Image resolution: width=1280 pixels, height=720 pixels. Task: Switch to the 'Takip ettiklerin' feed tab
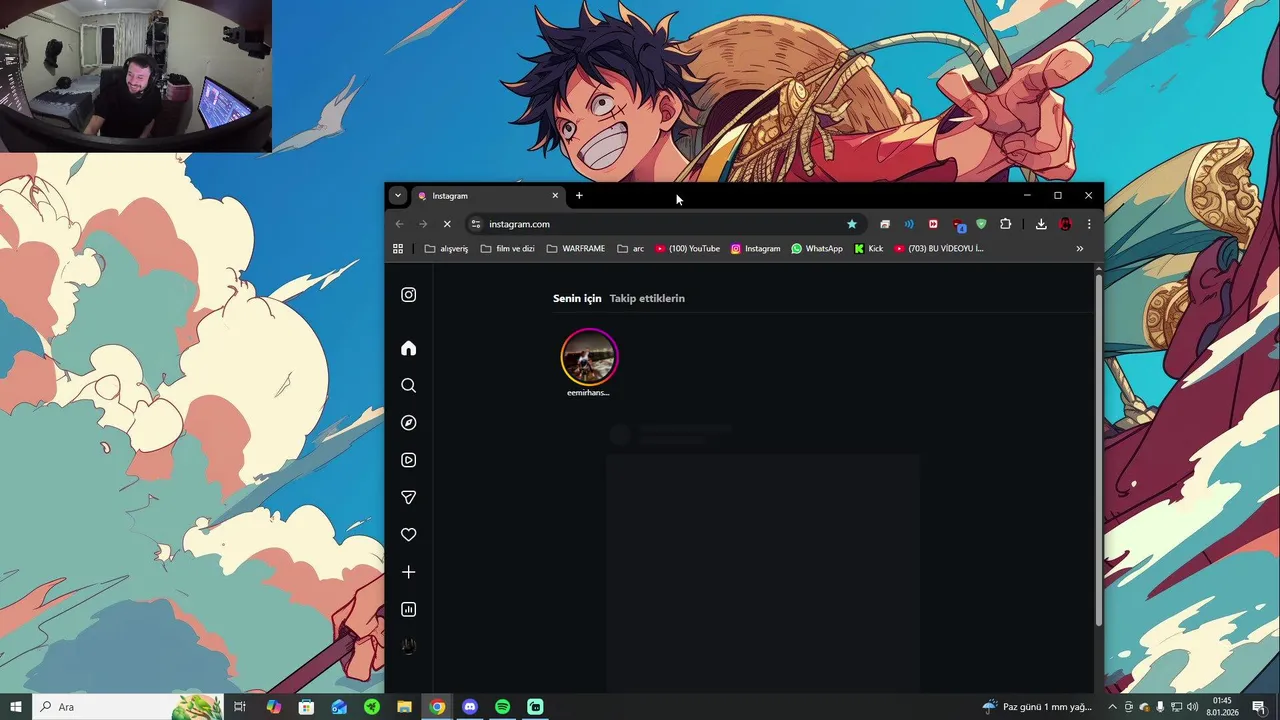coord(647,298)
